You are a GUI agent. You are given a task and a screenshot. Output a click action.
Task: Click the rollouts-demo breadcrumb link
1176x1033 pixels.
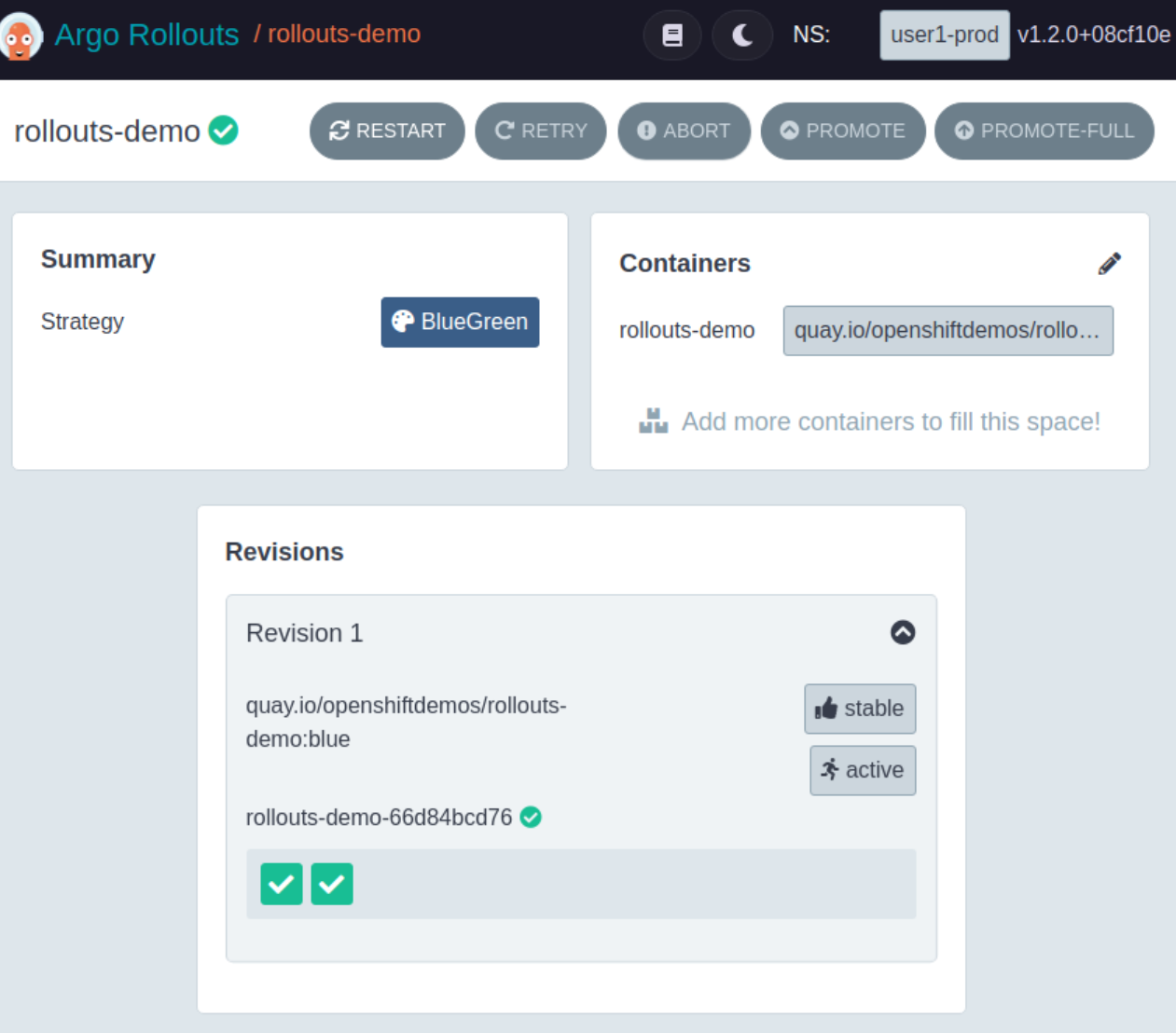point(344,34)
